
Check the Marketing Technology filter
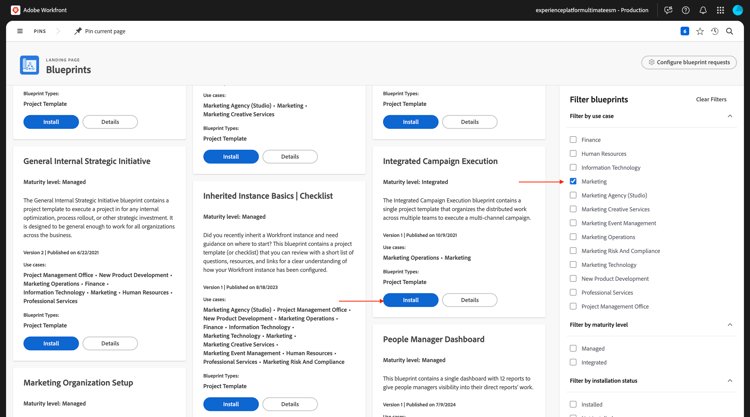pos(573,264)
